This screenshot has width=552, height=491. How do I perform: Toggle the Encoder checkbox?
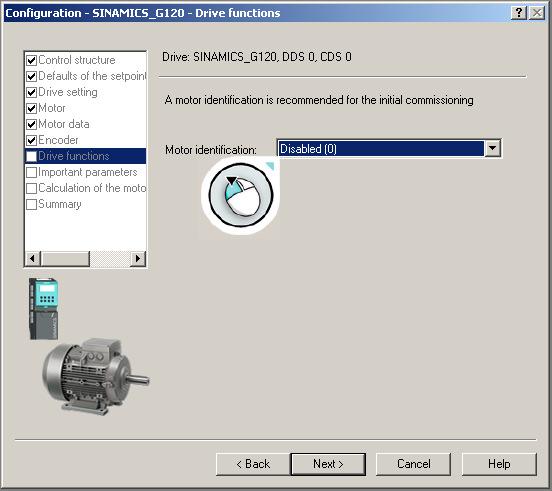[32, 140]
